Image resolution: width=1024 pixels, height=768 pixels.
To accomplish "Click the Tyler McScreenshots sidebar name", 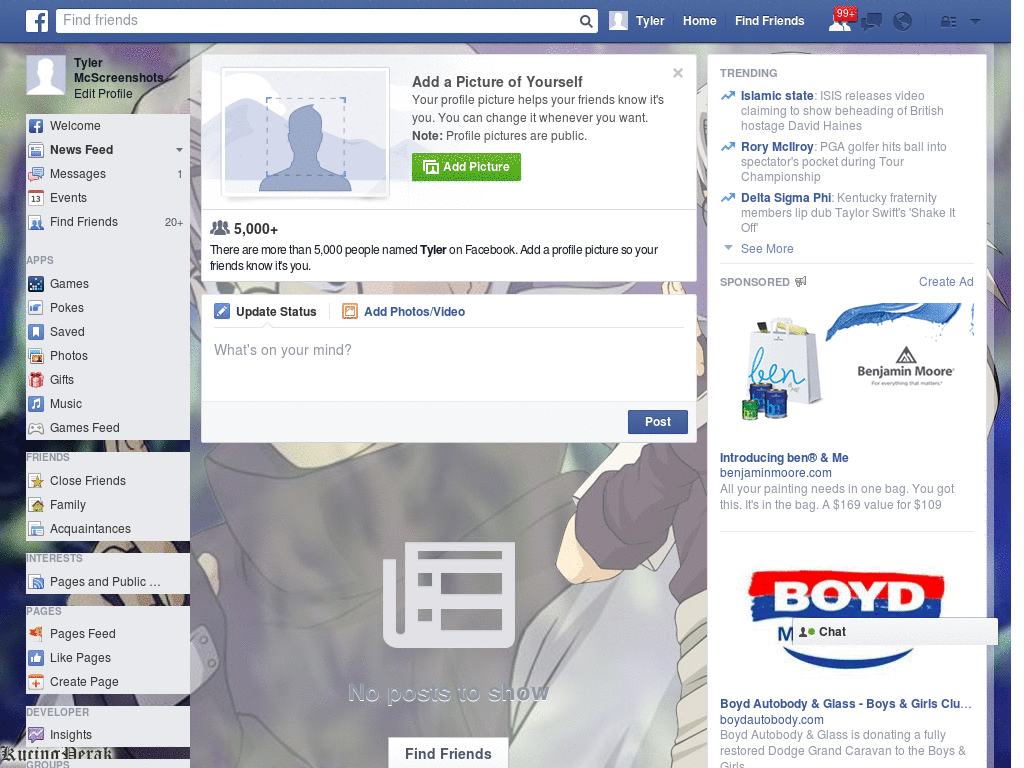I will (x=118, y=71).
